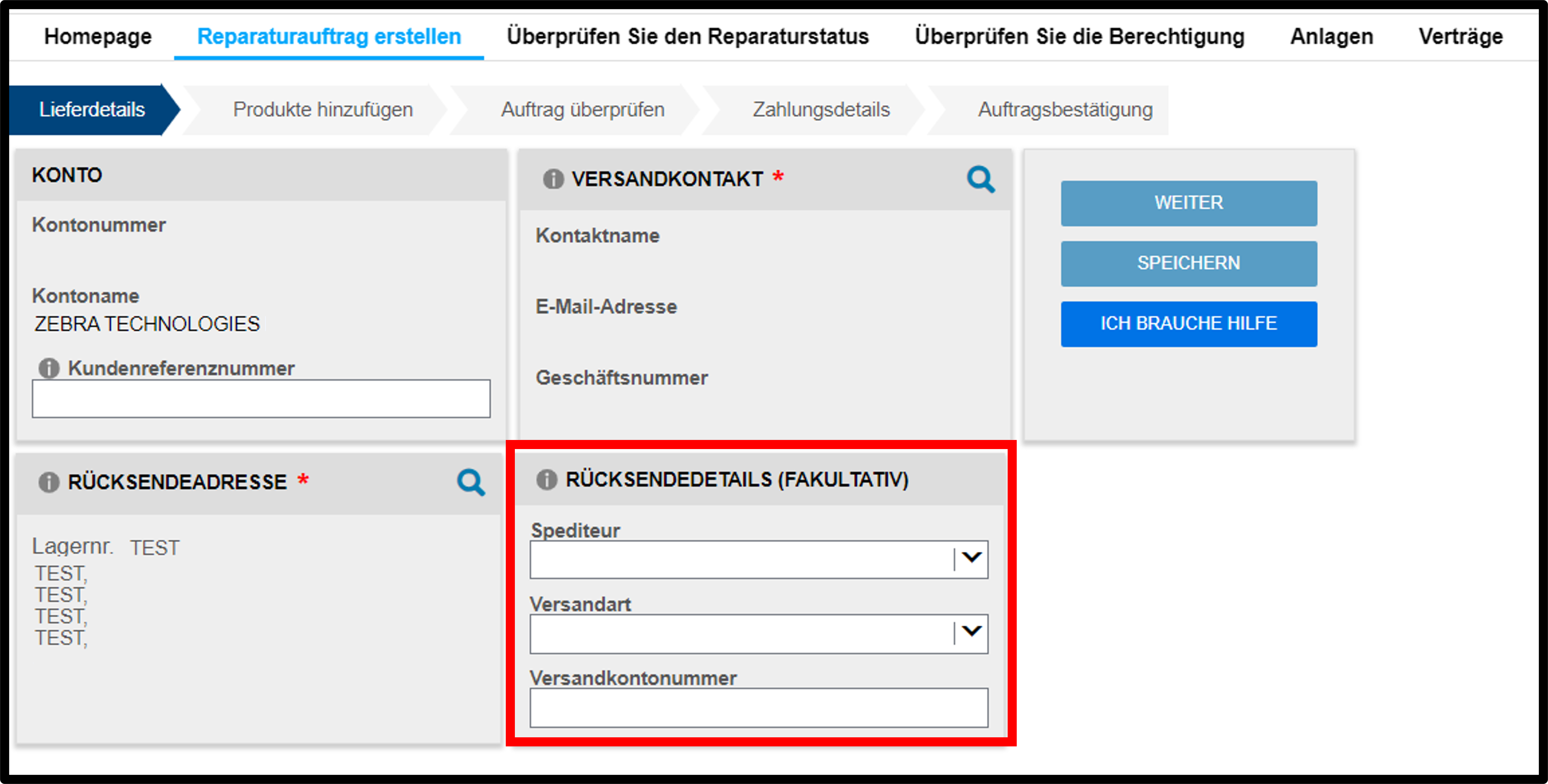This screenshot has height=784, width=1548.
Task: Click the Kontaktname label
Action: point(597,236)
